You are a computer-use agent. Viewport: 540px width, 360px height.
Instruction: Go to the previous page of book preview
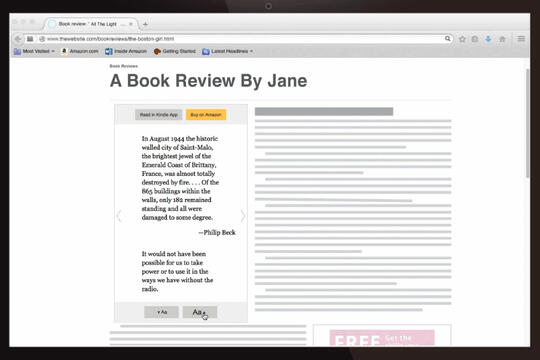pos(119,216)
